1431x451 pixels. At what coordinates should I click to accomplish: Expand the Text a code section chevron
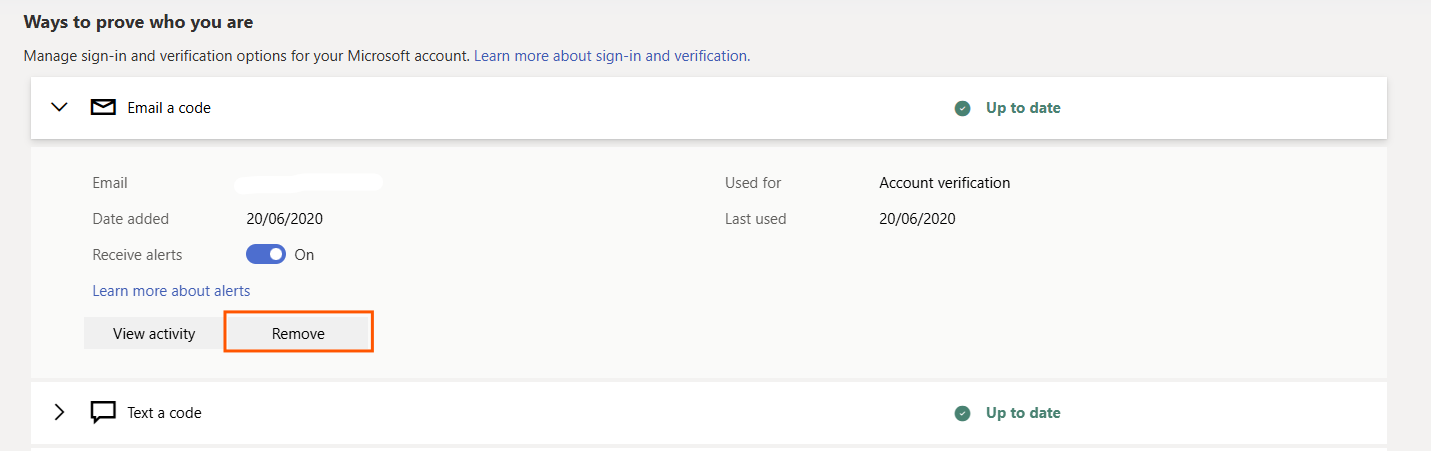pyautogui.click(x=59, y=412)
